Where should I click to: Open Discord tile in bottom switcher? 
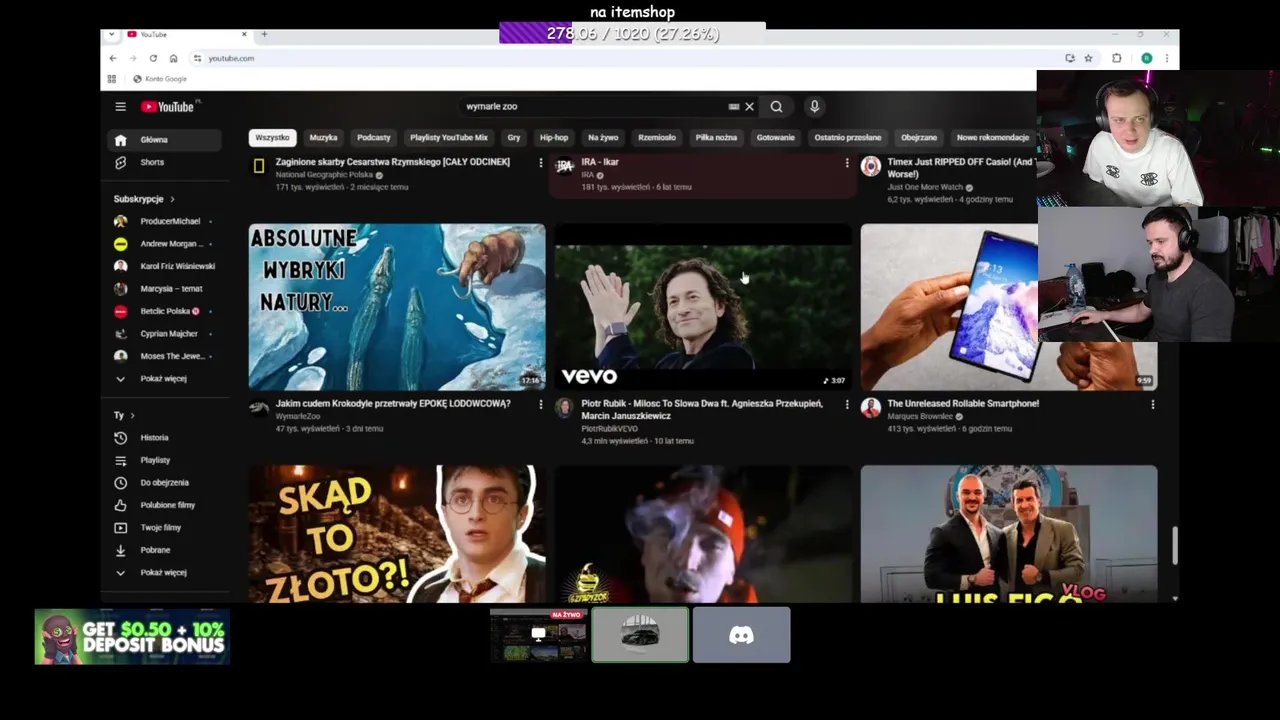coord(741,635)
